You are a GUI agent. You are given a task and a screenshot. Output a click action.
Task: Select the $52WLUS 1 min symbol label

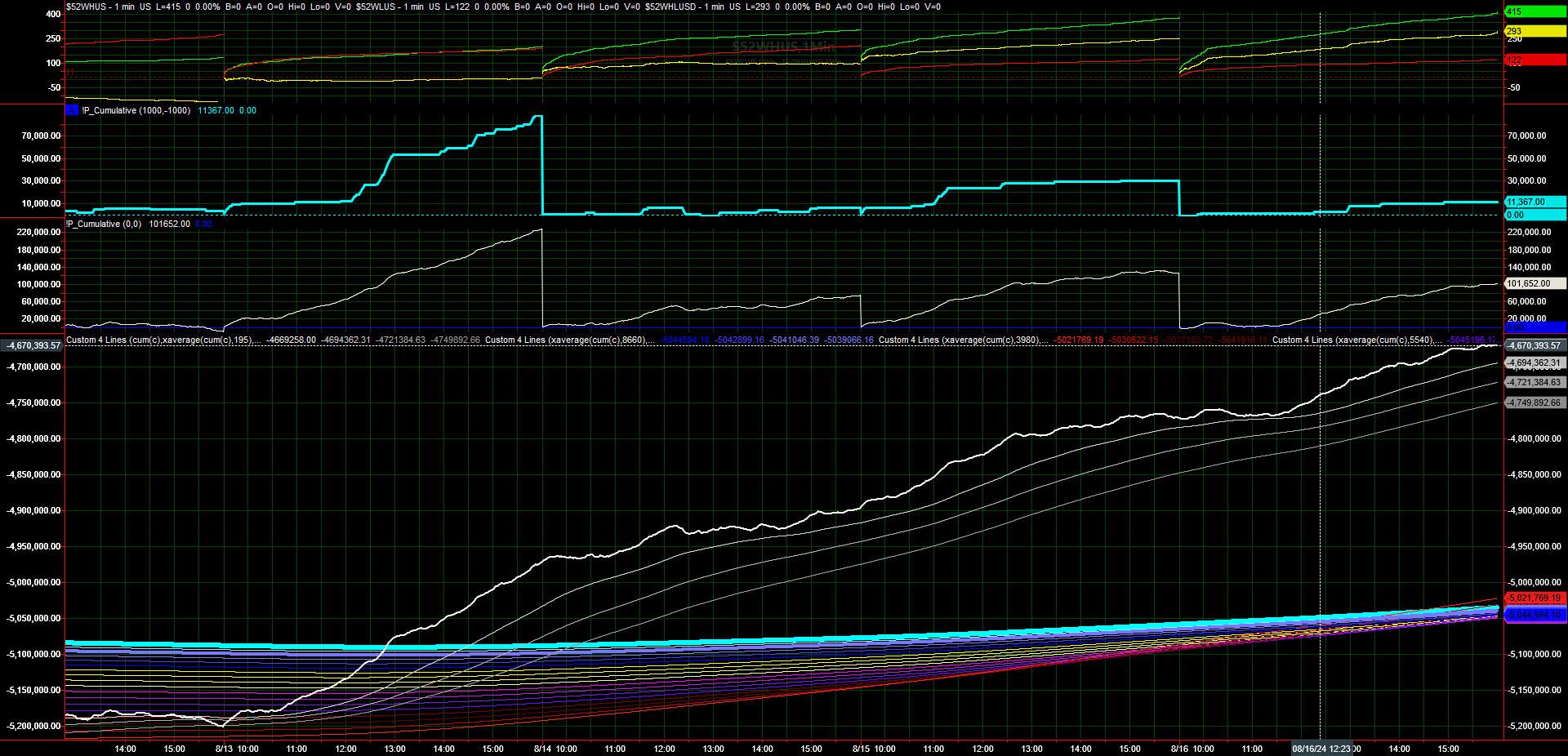pos(389,7)
